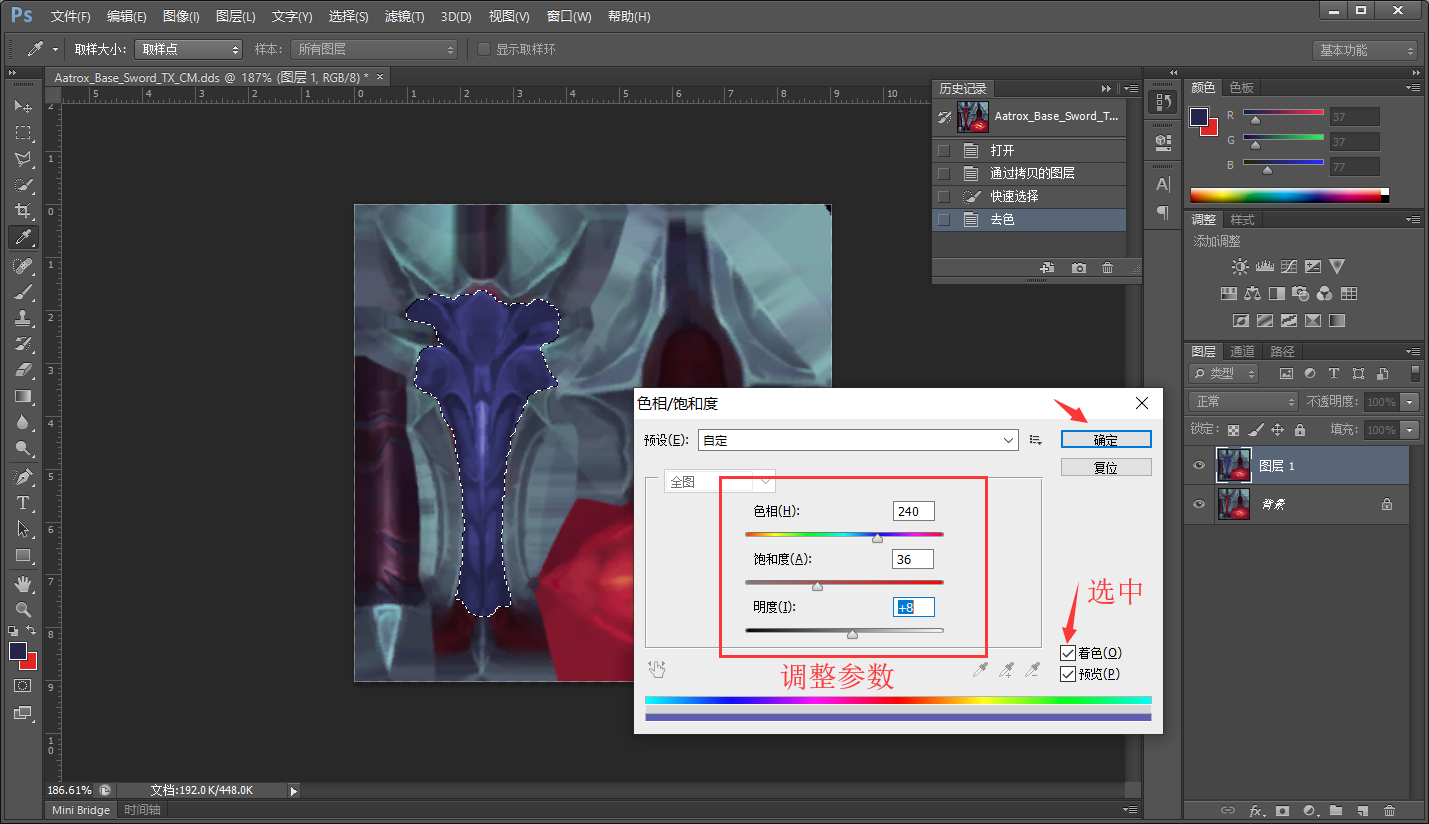
Task: Add a Color Balance adjustment
Action: tap(1252, 294)
